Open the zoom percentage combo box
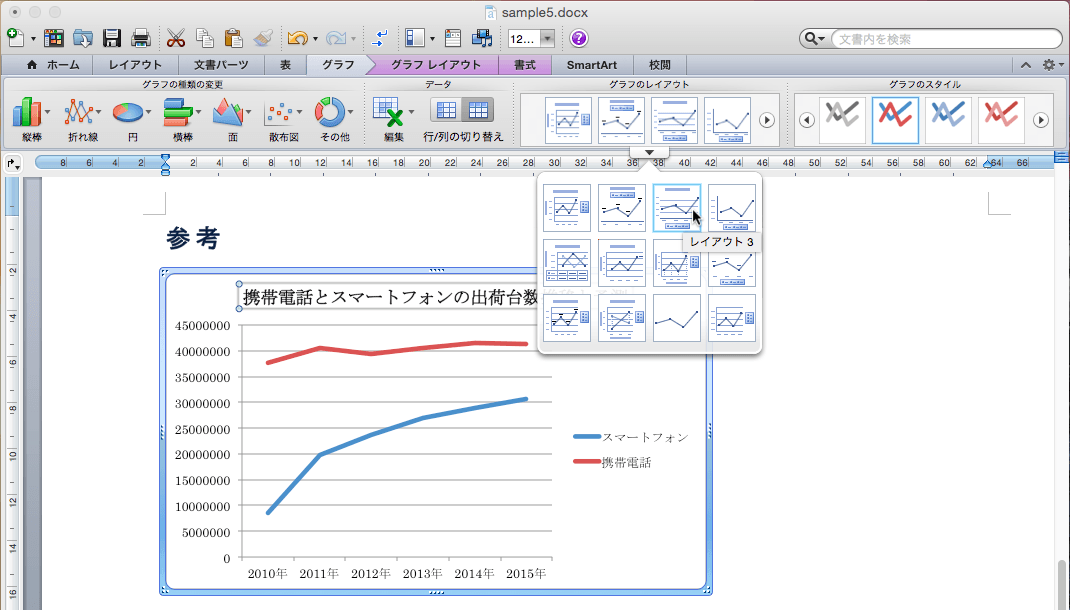 [531, 39]
